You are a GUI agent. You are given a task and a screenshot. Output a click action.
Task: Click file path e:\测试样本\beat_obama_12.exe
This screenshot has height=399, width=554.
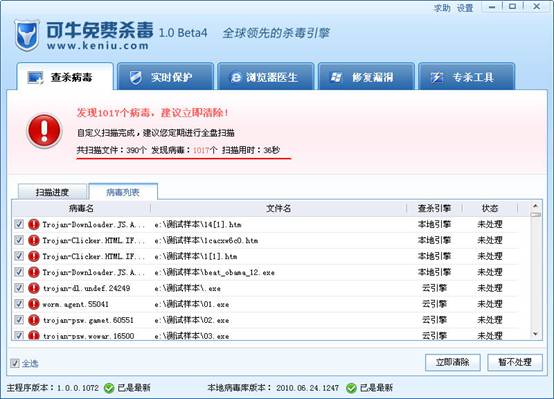point(214,272)
